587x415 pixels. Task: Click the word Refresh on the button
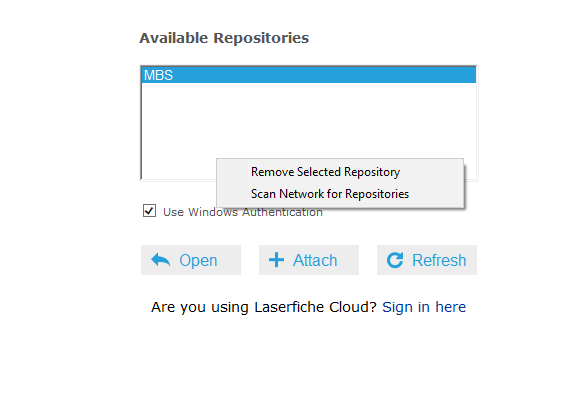pyautogui.click(x=439, y=260)
